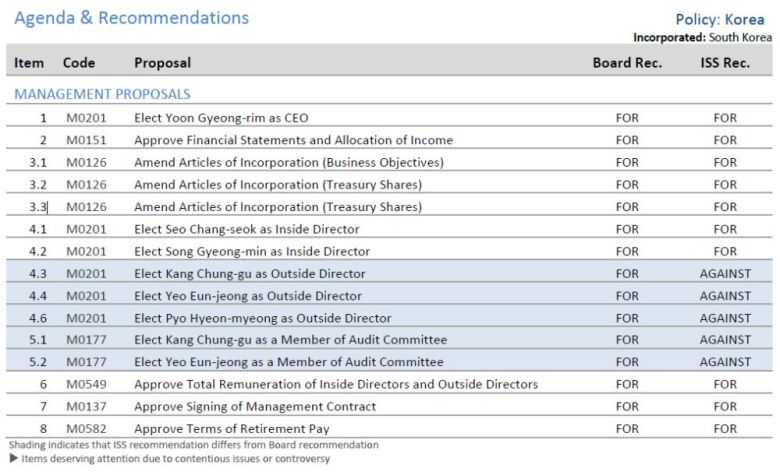
Task: Click the "Agenda & Recommendations" title
Action: (131, 18)
